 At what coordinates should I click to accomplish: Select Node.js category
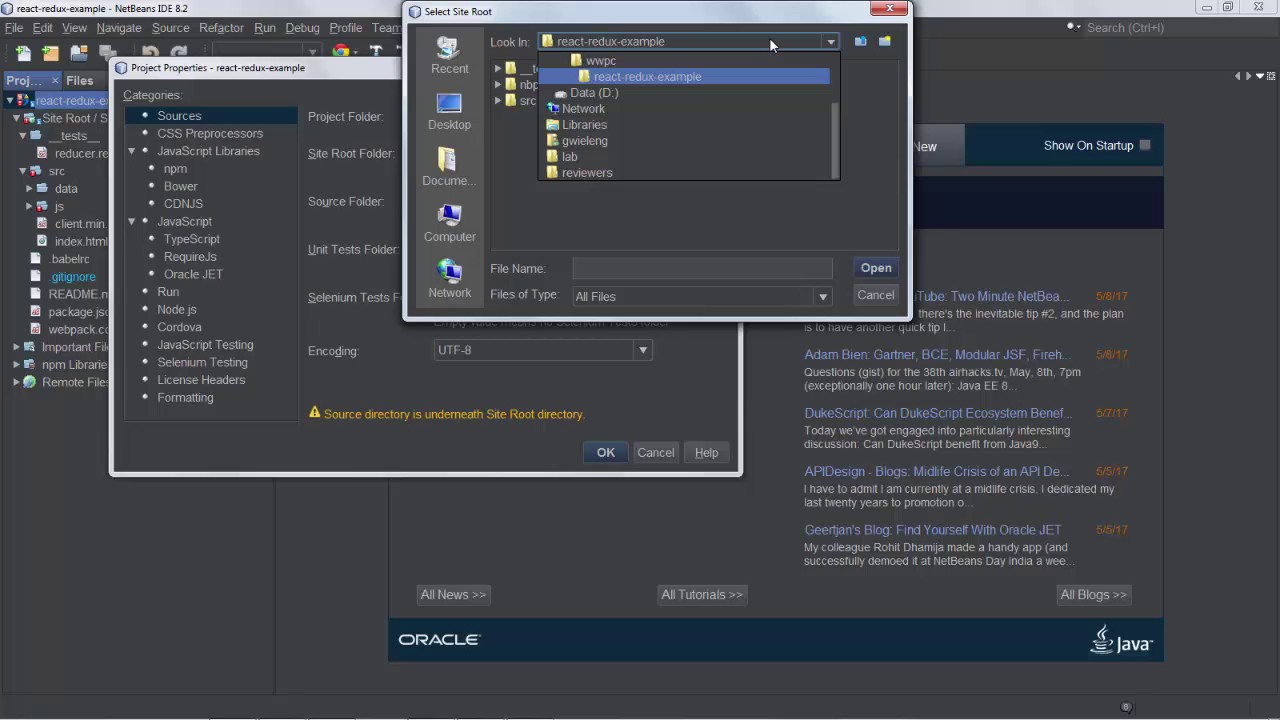(x=177, y=310)
